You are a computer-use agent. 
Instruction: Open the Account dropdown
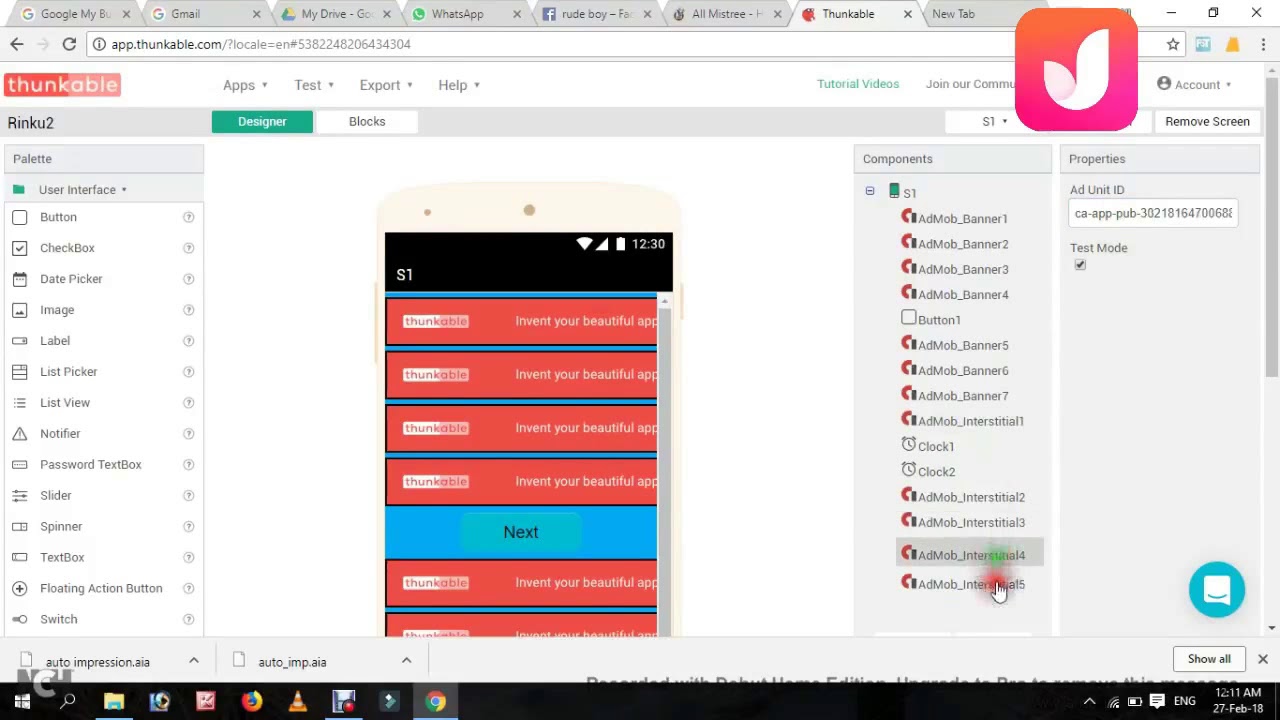tap(1195, 85)
